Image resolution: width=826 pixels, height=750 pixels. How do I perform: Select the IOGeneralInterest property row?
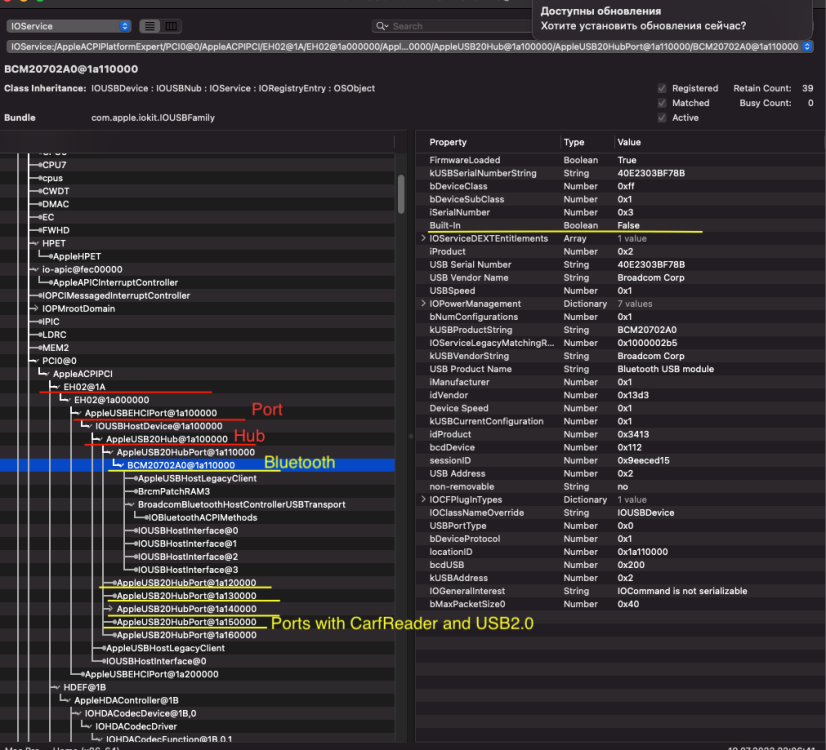(x=621, y=591)
